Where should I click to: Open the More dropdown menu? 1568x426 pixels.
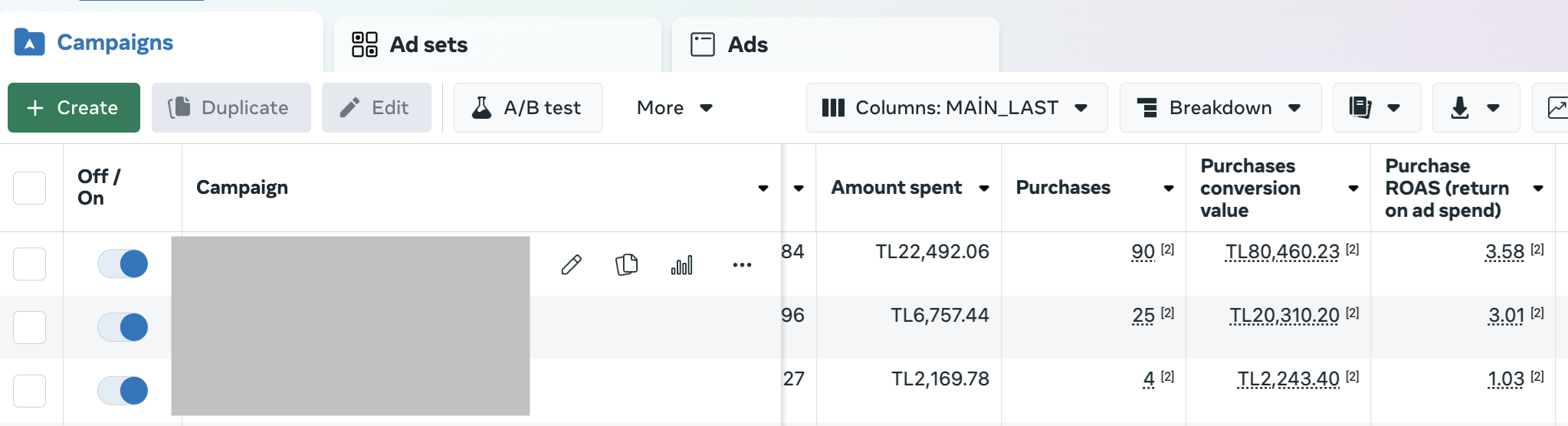[x=674, y=108]
